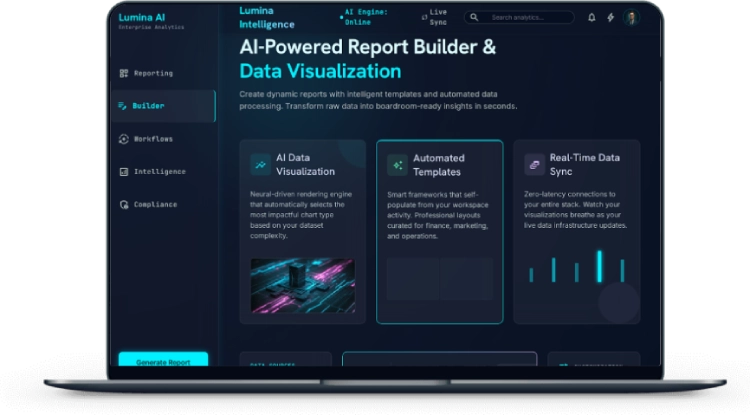The image size is (750, 415).
Task: Click the Automated Templates sparkle icon
Action: (397, 165)
